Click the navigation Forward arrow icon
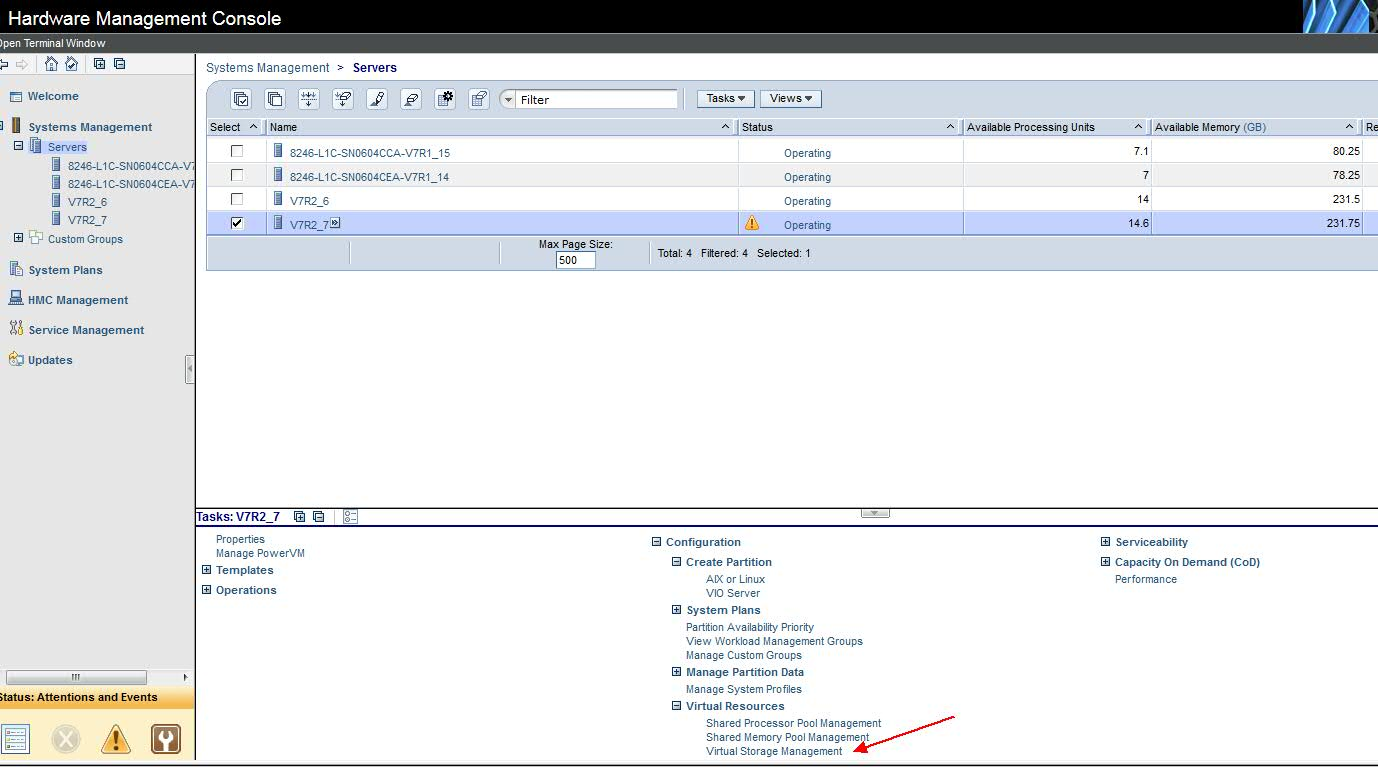This screenshot has width=1378, height=767. pos(22,64)
